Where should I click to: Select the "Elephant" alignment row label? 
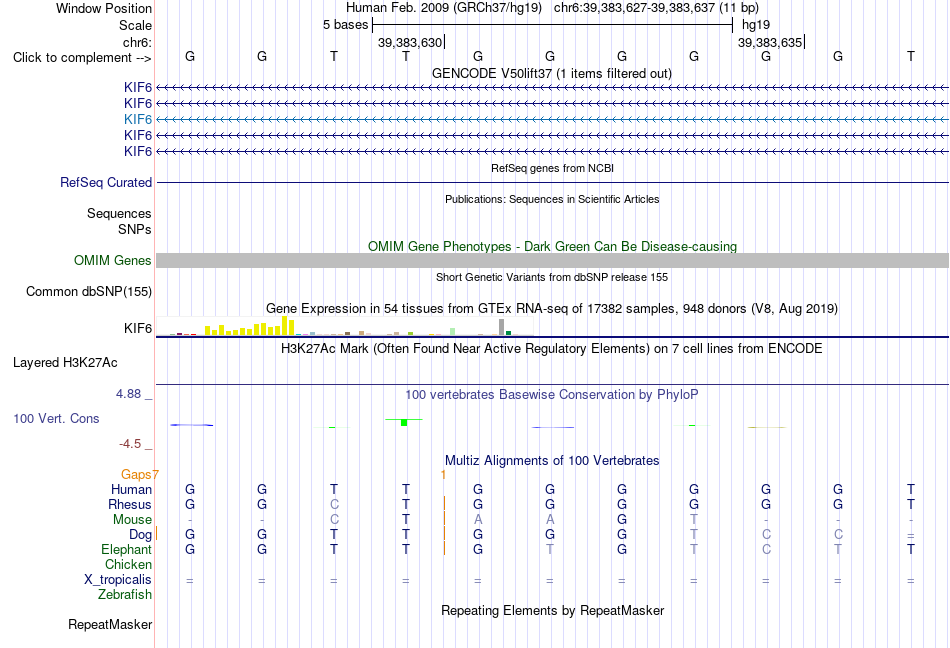(126, 549)
